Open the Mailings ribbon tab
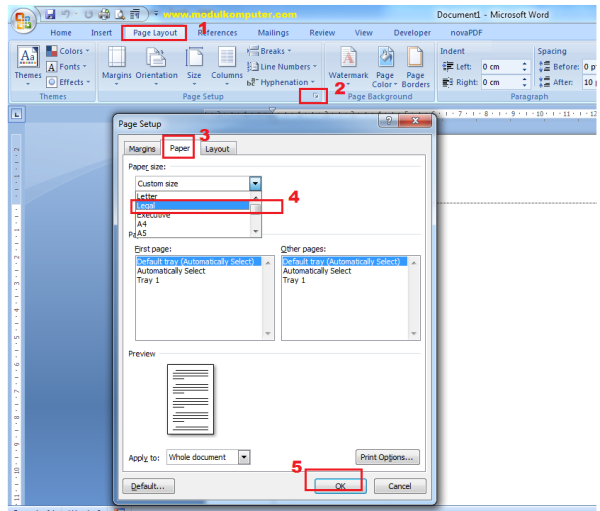This screenshot has width=600, height=511. tap(272, 32)
